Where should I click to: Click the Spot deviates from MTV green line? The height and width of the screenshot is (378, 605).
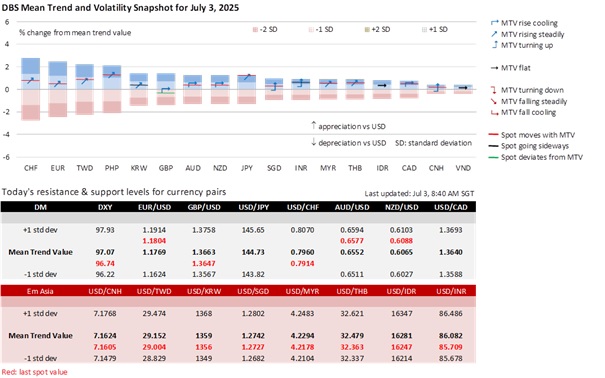pos(493,157)
